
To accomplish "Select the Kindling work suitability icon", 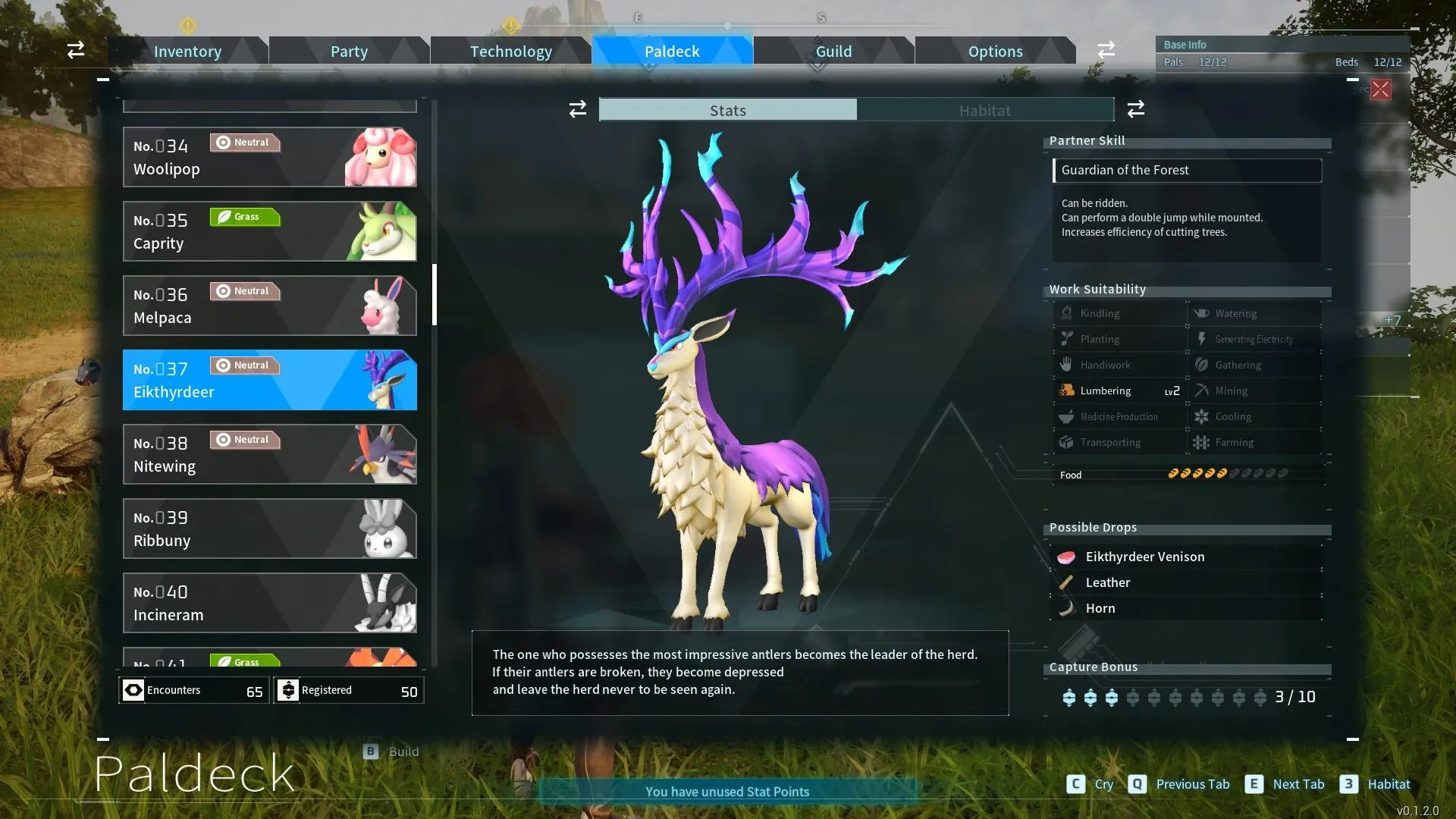I will [1065, 313].
